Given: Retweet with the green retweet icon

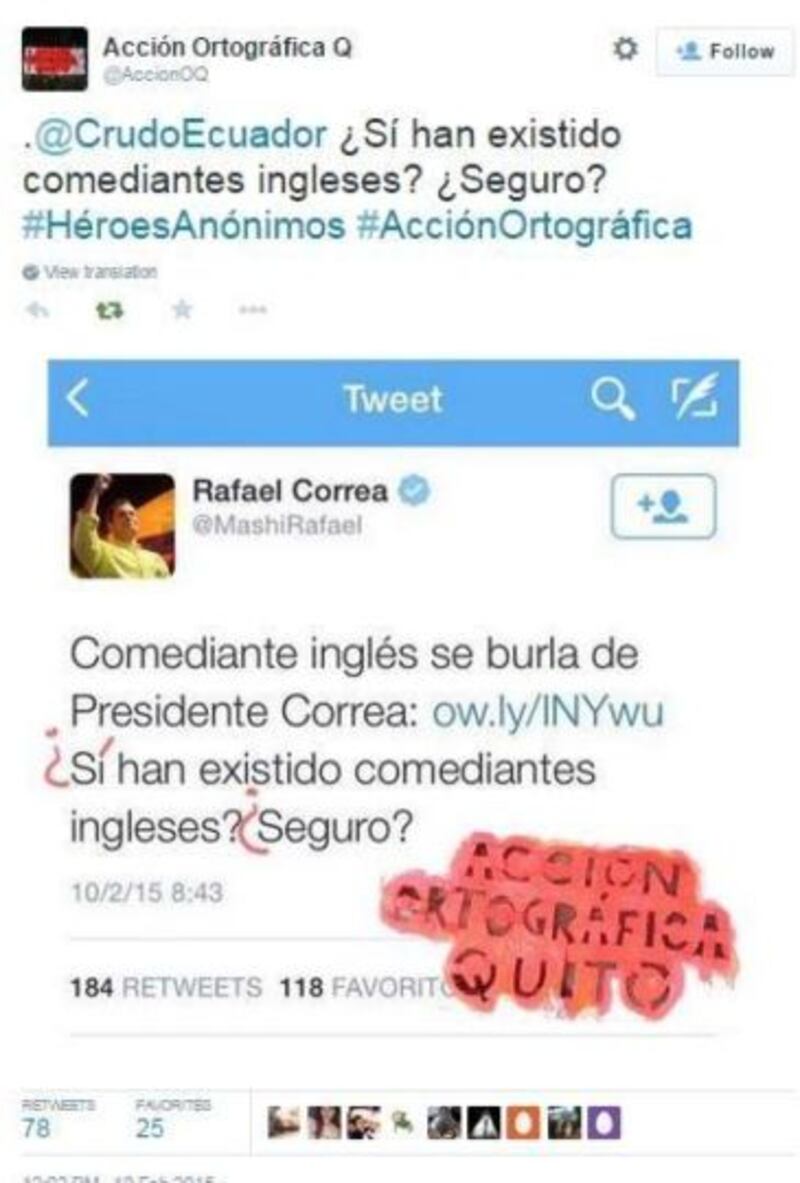Looking at the screenshot, I should tap(109, 309).
